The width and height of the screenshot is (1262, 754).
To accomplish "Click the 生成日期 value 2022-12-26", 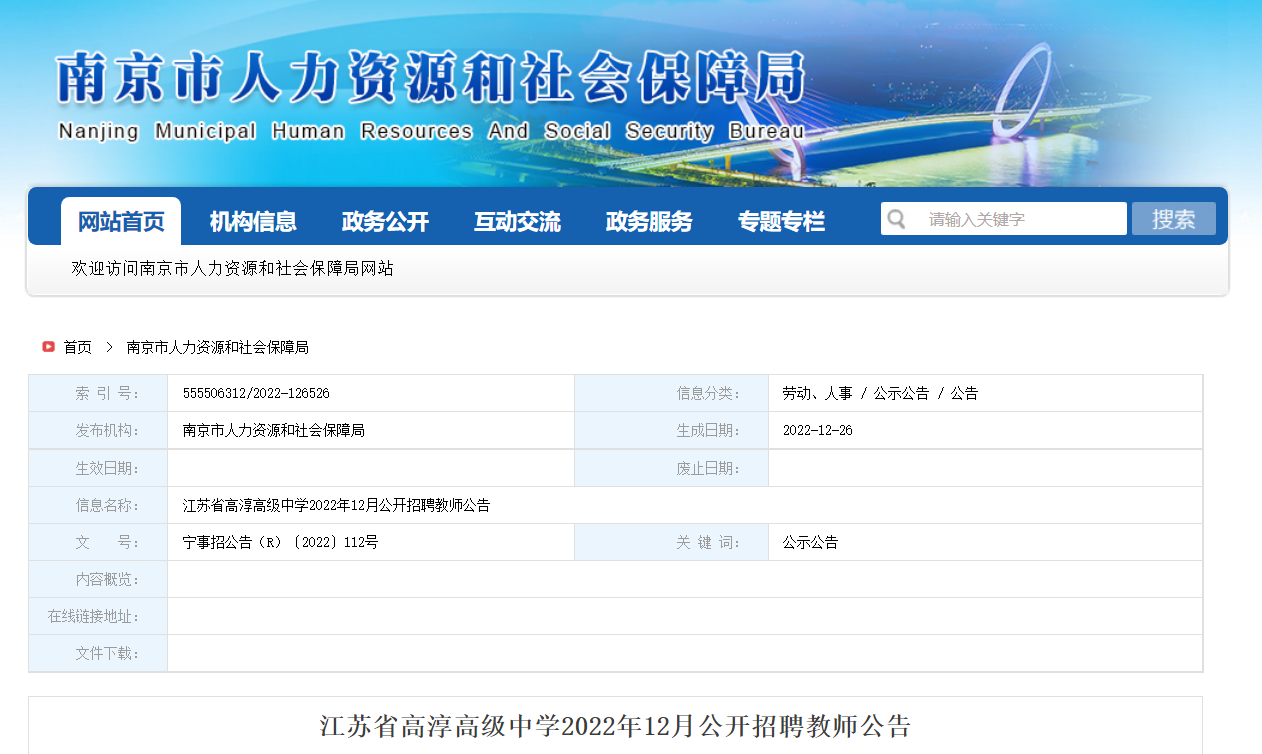I will pyautogui.click(x=817, y=431).
